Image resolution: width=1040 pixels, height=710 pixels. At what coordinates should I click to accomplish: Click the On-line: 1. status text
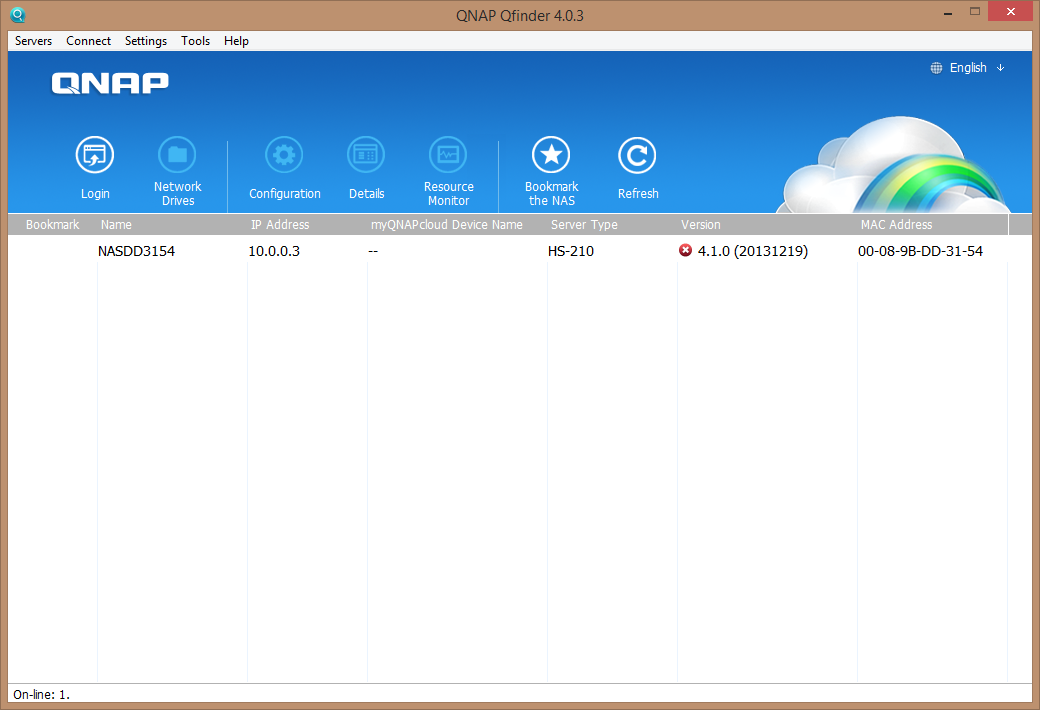point(41,695)
